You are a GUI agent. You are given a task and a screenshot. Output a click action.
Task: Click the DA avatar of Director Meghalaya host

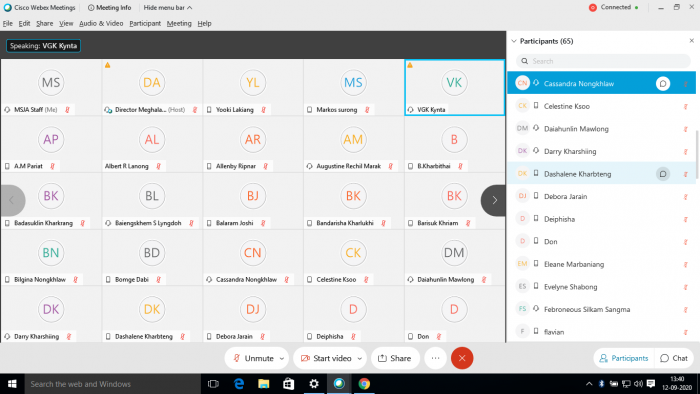[x=152, y=83]
